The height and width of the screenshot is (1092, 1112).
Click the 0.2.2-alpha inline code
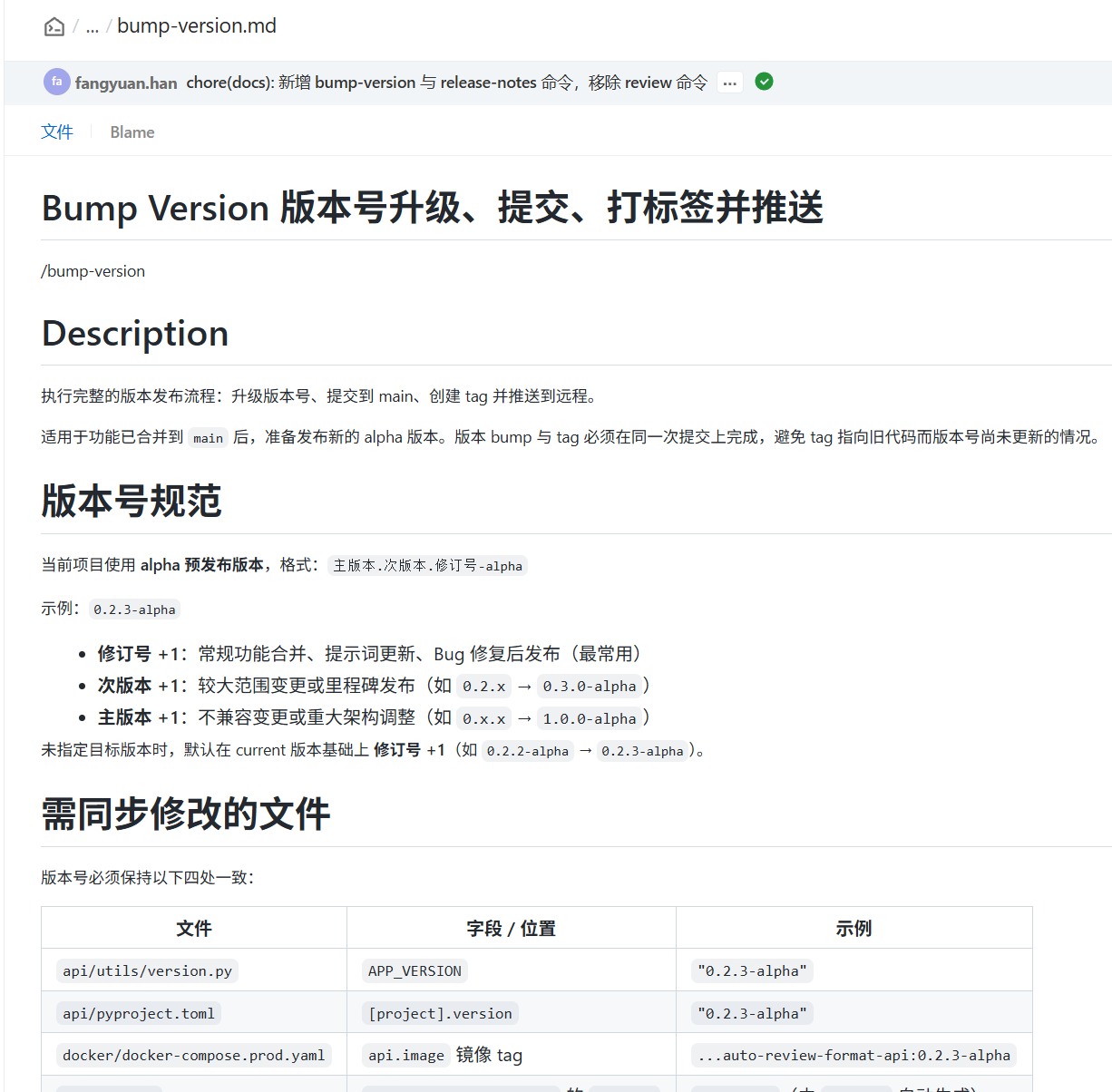(528, 751)
